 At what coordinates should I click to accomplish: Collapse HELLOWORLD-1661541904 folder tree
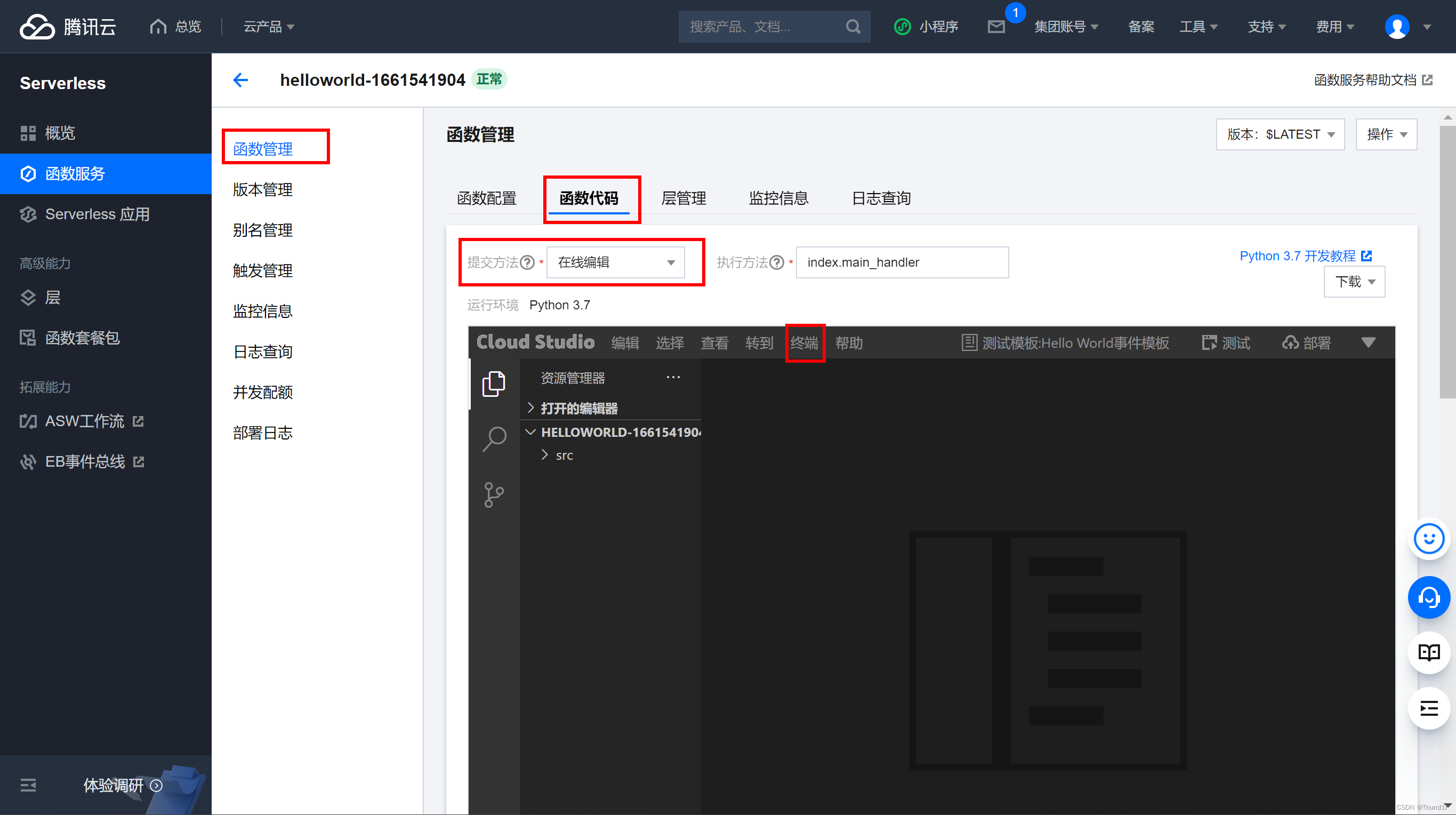pyautogui.click(x=610, y=432)
